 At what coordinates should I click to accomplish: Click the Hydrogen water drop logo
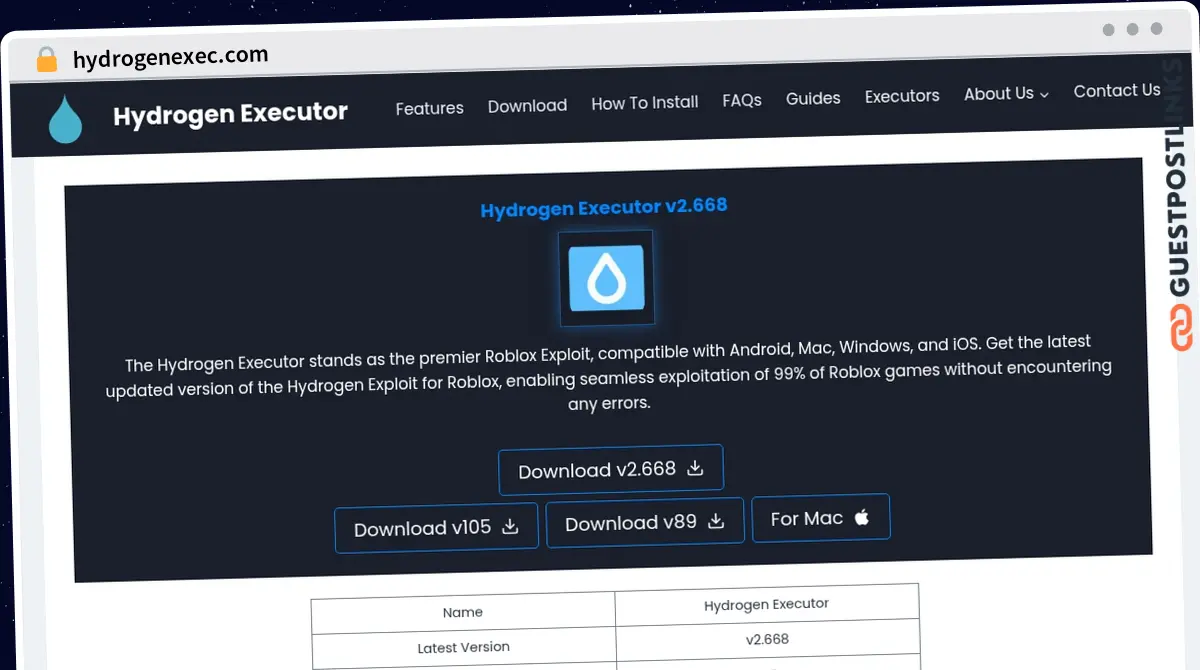(66, 119)
